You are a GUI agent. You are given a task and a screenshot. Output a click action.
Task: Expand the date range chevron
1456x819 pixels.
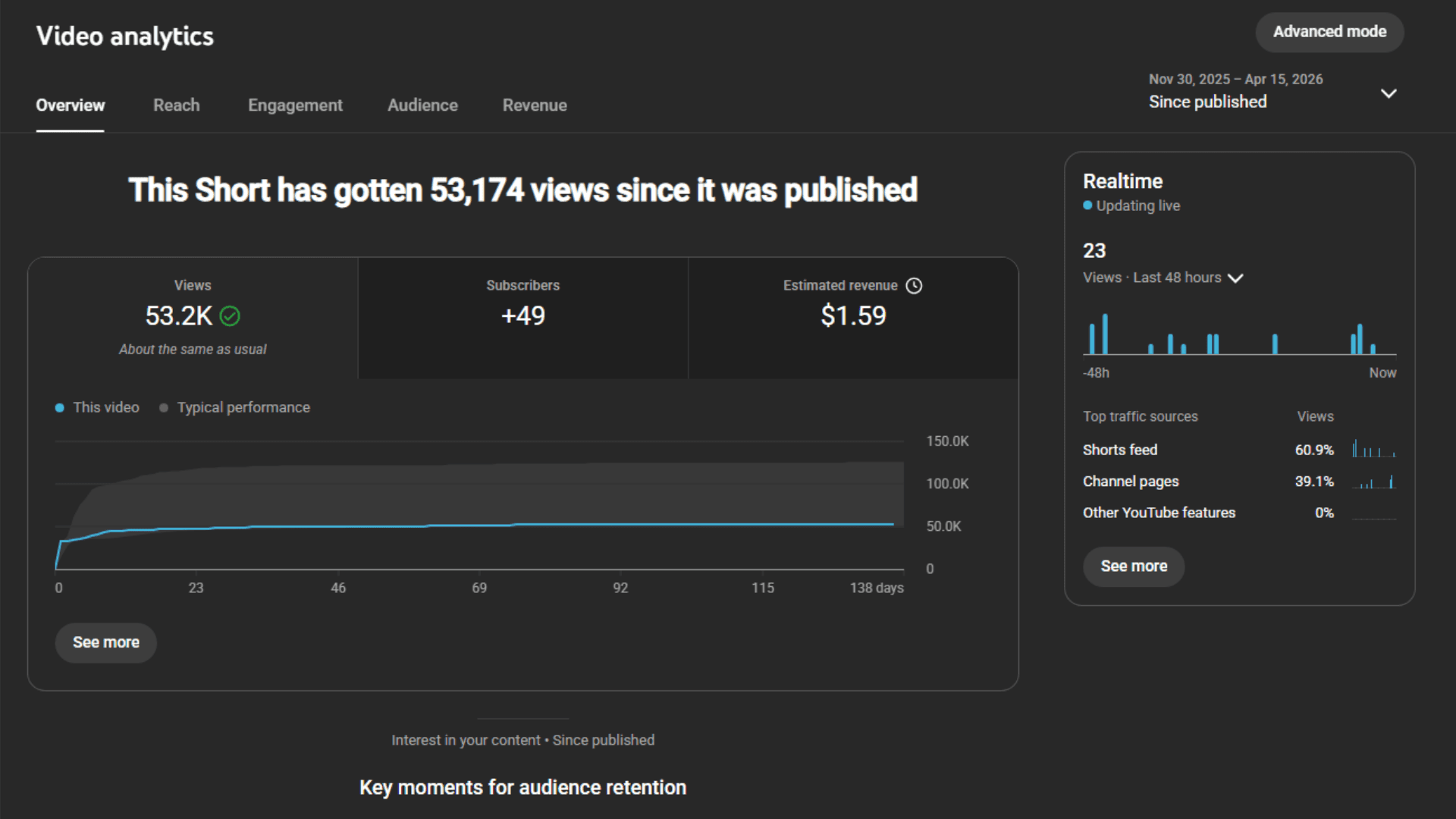[1388, 93]
